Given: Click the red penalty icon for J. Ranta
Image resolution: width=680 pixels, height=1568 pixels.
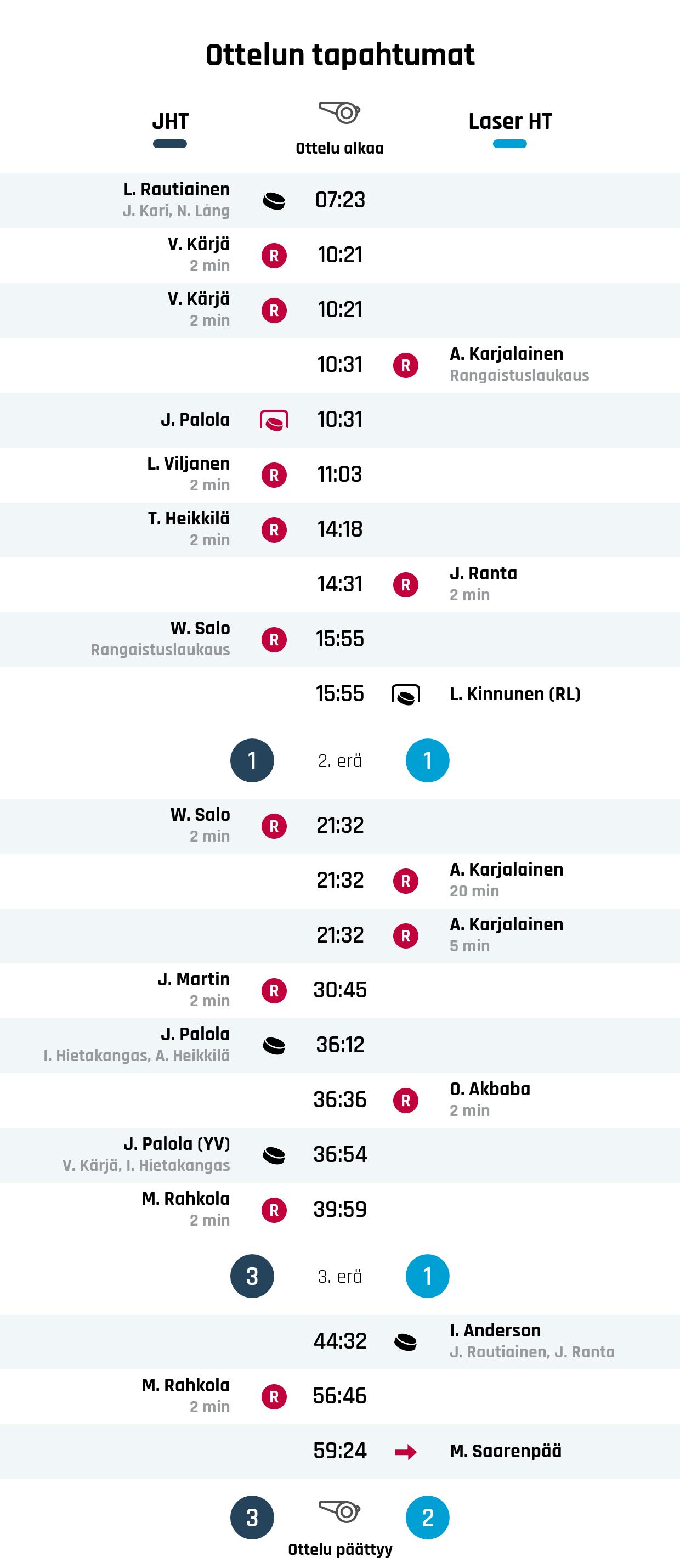Looking at the screenshot, I should (x=406, y=584).
